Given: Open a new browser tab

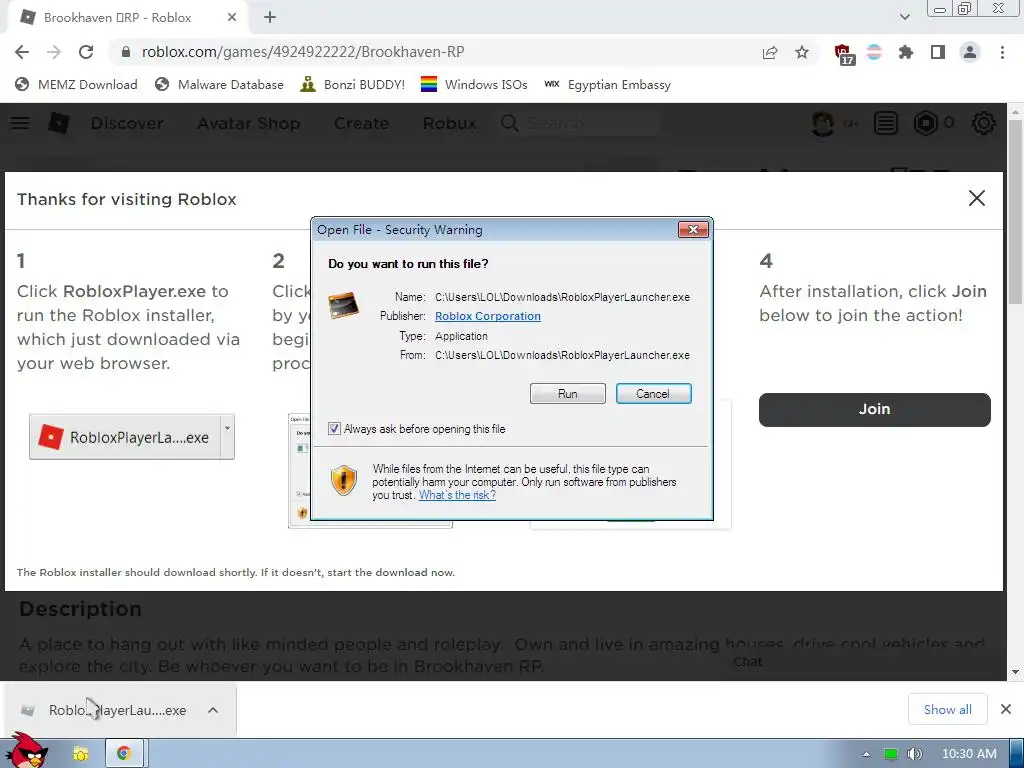Looking at the screenshot, I should [x=270, y=18].
